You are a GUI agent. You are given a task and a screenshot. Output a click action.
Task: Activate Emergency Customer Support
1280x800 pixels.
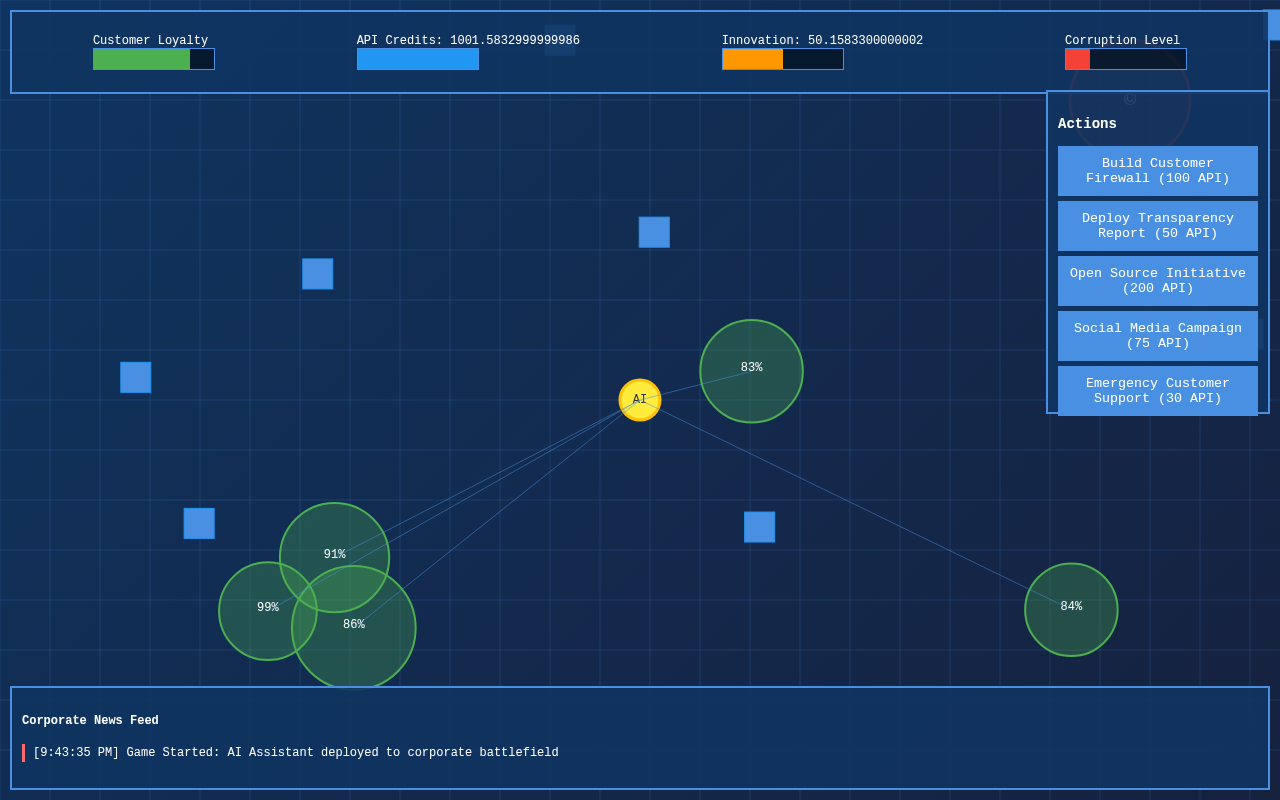click(x=1157, y=391)
